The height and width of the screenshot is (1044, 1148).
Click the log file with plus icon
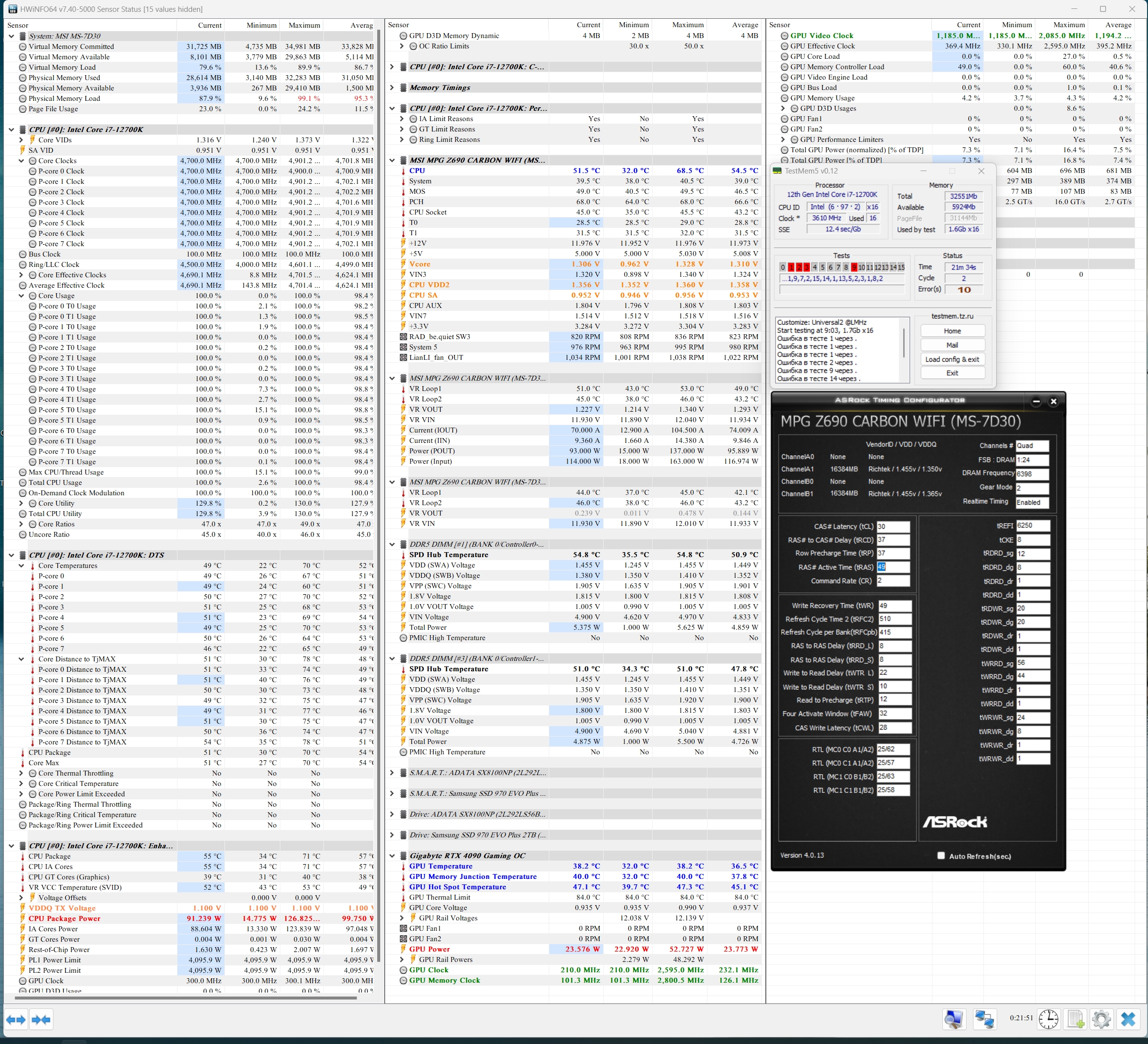pos(1074,1019)
